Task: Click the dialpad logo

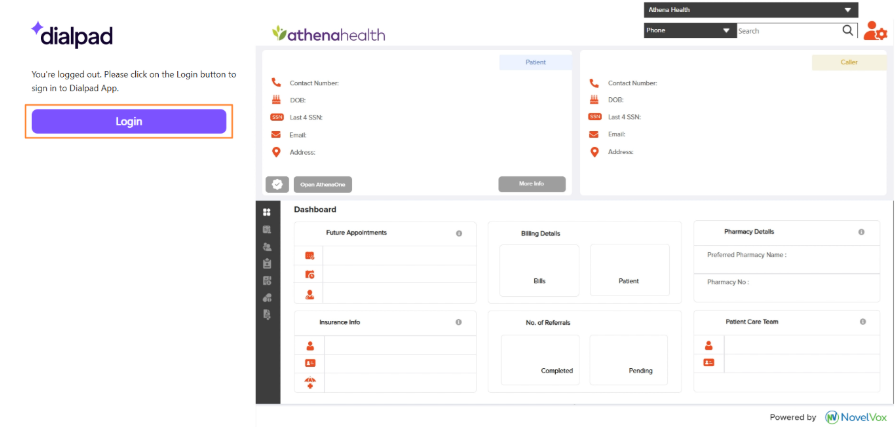Action: pos(72,34)
